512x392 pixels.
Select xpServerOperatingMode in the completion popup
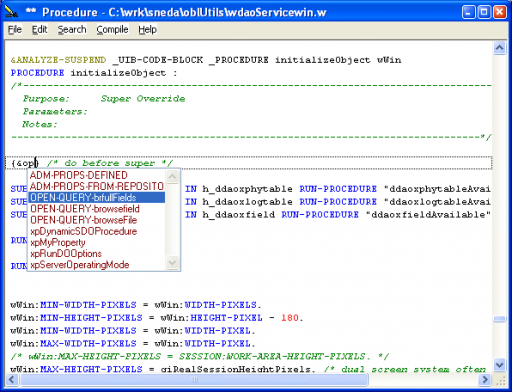[96, 265]
